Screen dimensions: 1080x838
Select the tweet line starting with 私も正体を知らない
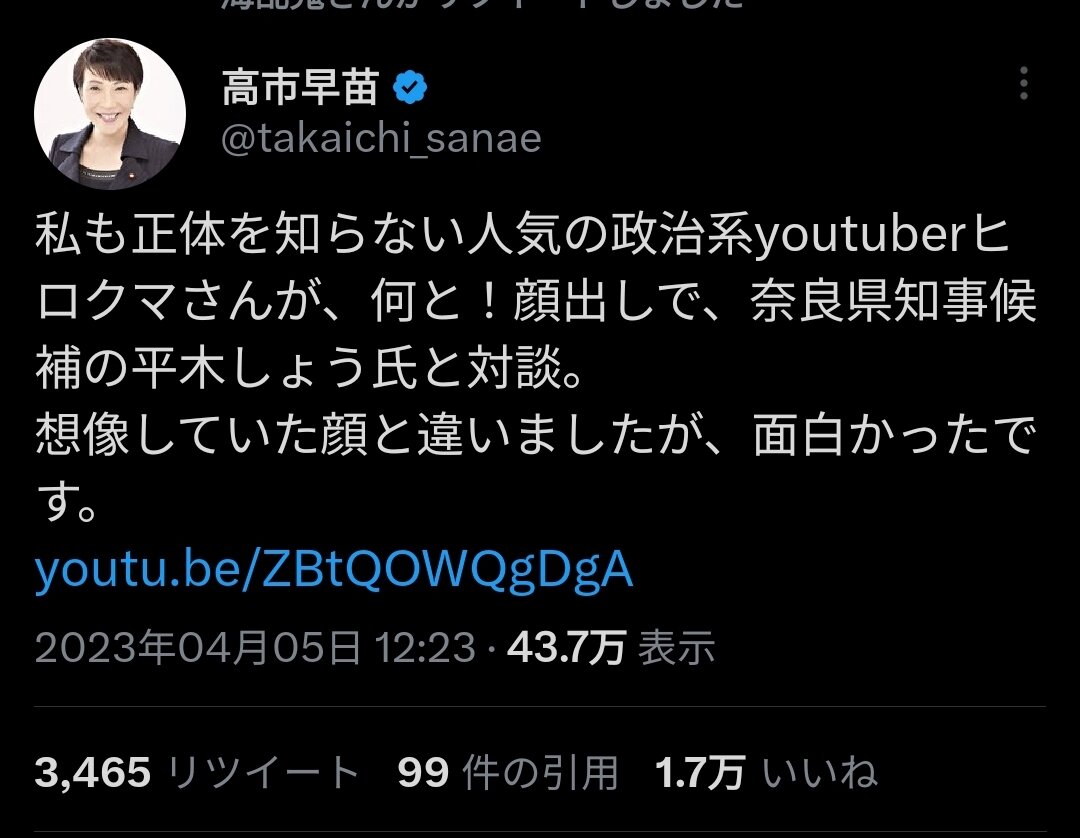(x=522, y=235)
